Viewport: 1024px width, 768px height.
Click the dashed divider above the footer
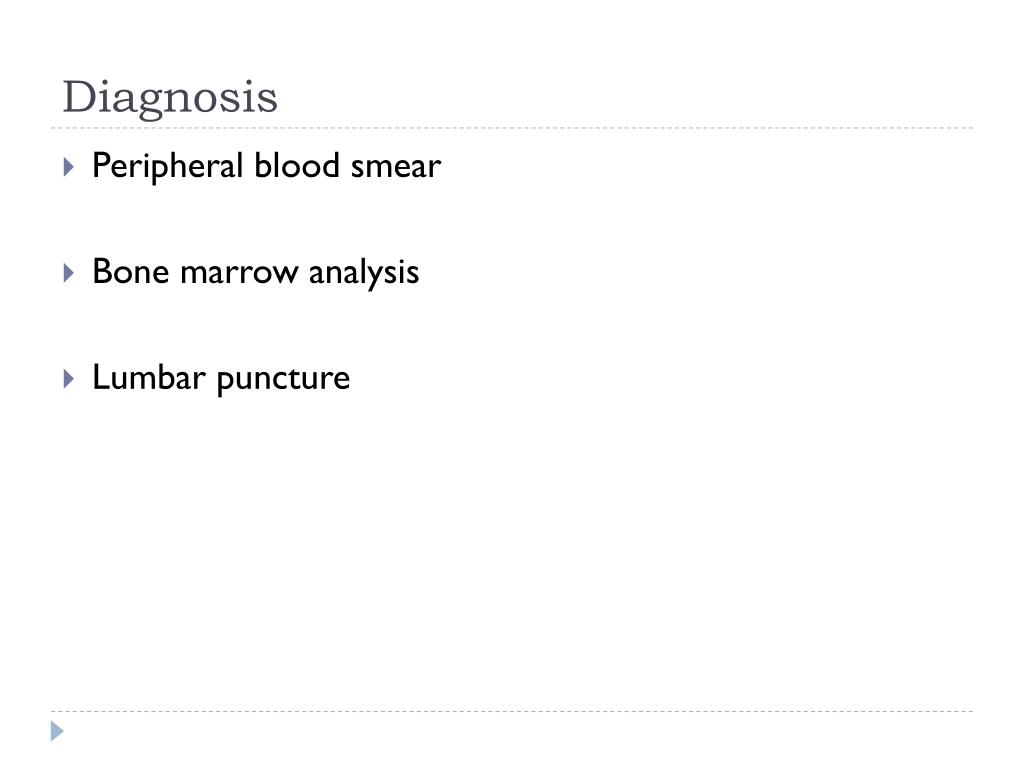512,711
